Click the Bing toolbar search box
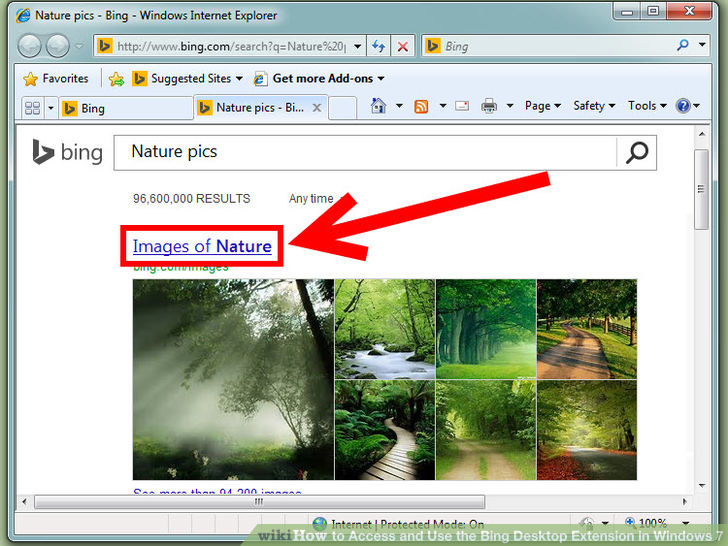This screenshot has height=546, width=728. click(x=548, y=46)
